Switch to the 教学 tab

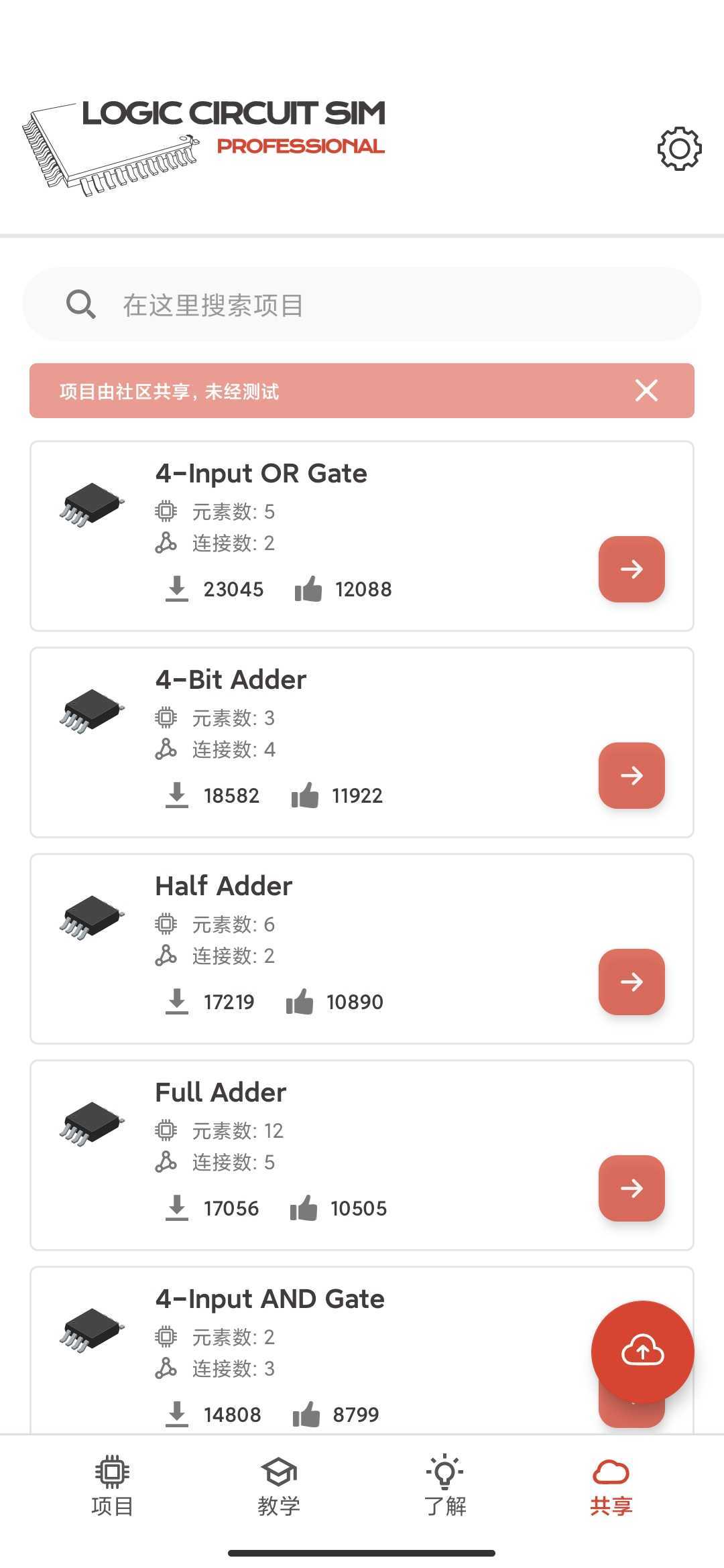click(x=278, y=1486)
